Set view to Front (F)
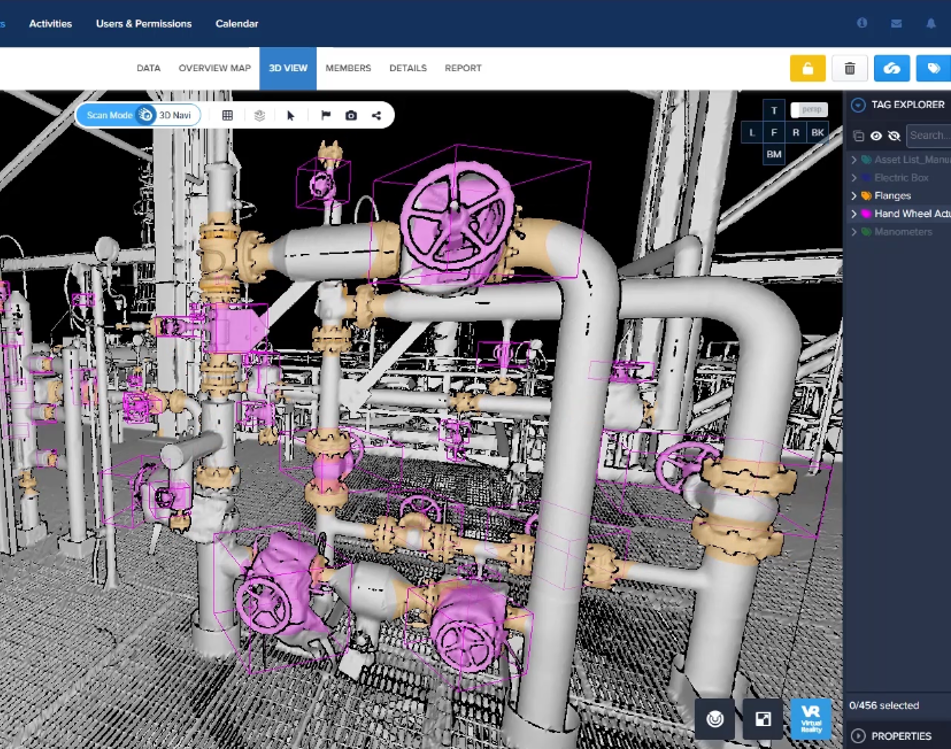The image size is (951, 749). pos(774,132)
